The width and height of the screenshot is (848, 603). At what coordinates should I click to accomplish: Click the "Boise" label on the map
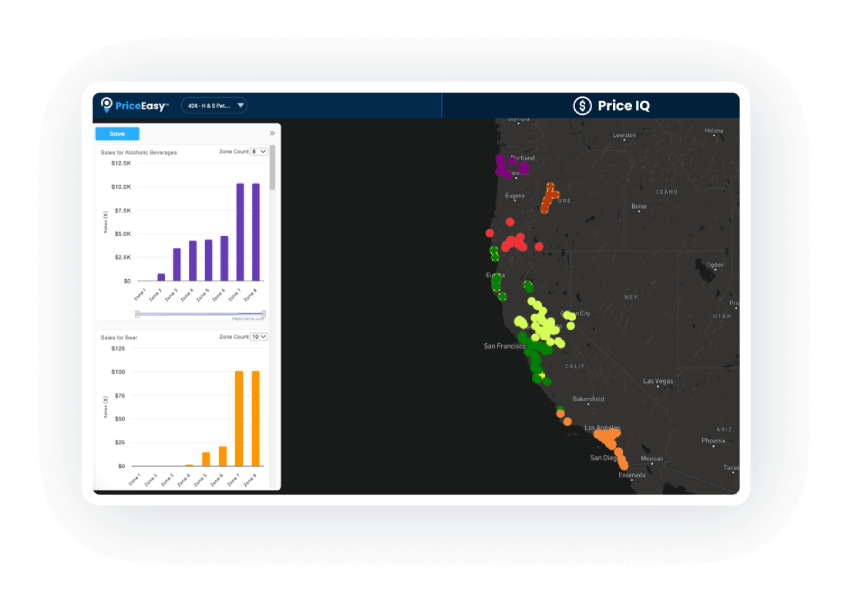(x=639, y=206)
